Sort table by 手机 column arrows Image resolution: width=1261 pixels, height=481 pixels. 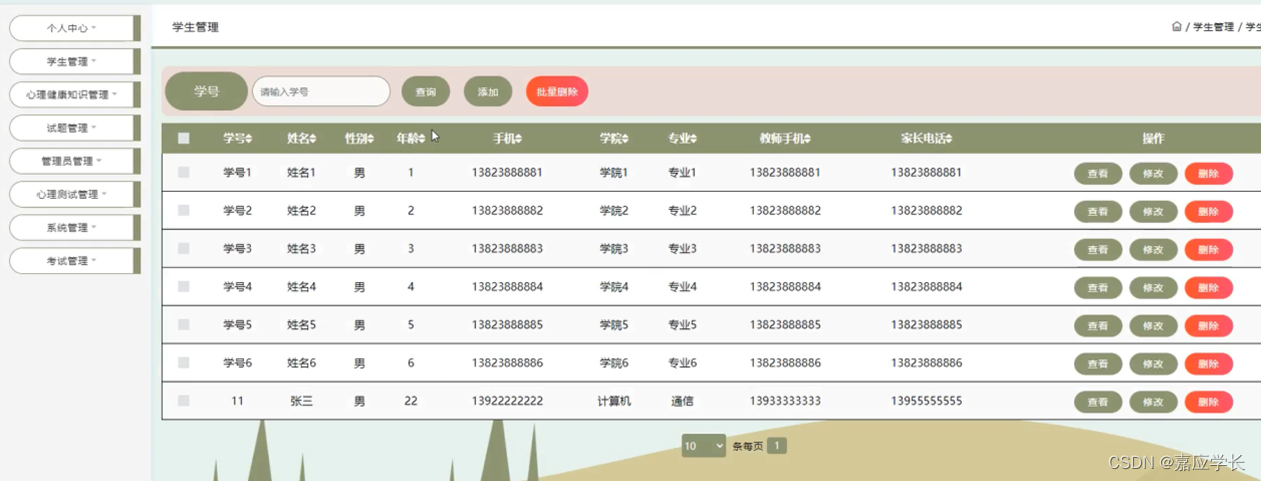pyautogui.click(x=518, y=139)
